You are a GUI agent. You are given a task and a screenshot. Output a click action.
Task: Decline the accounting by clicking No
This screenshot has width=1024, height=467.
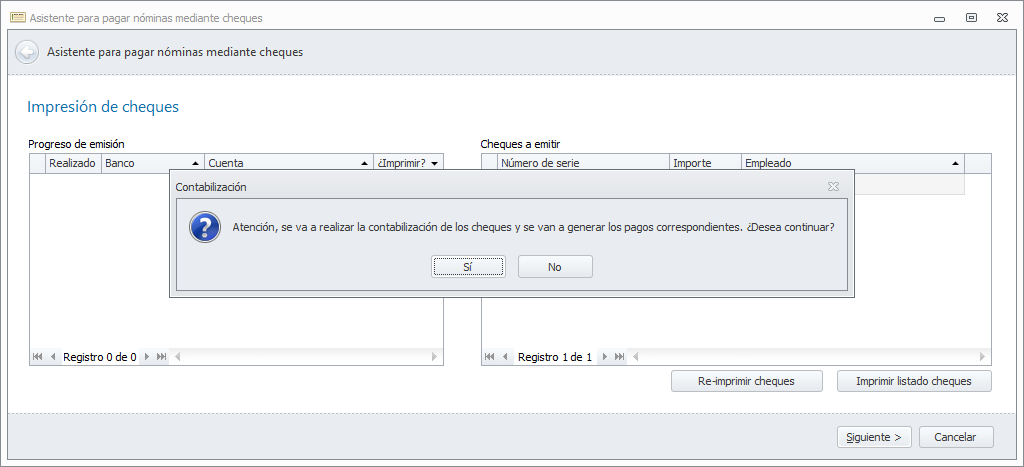pyautogui.click(x=555, y=267)
